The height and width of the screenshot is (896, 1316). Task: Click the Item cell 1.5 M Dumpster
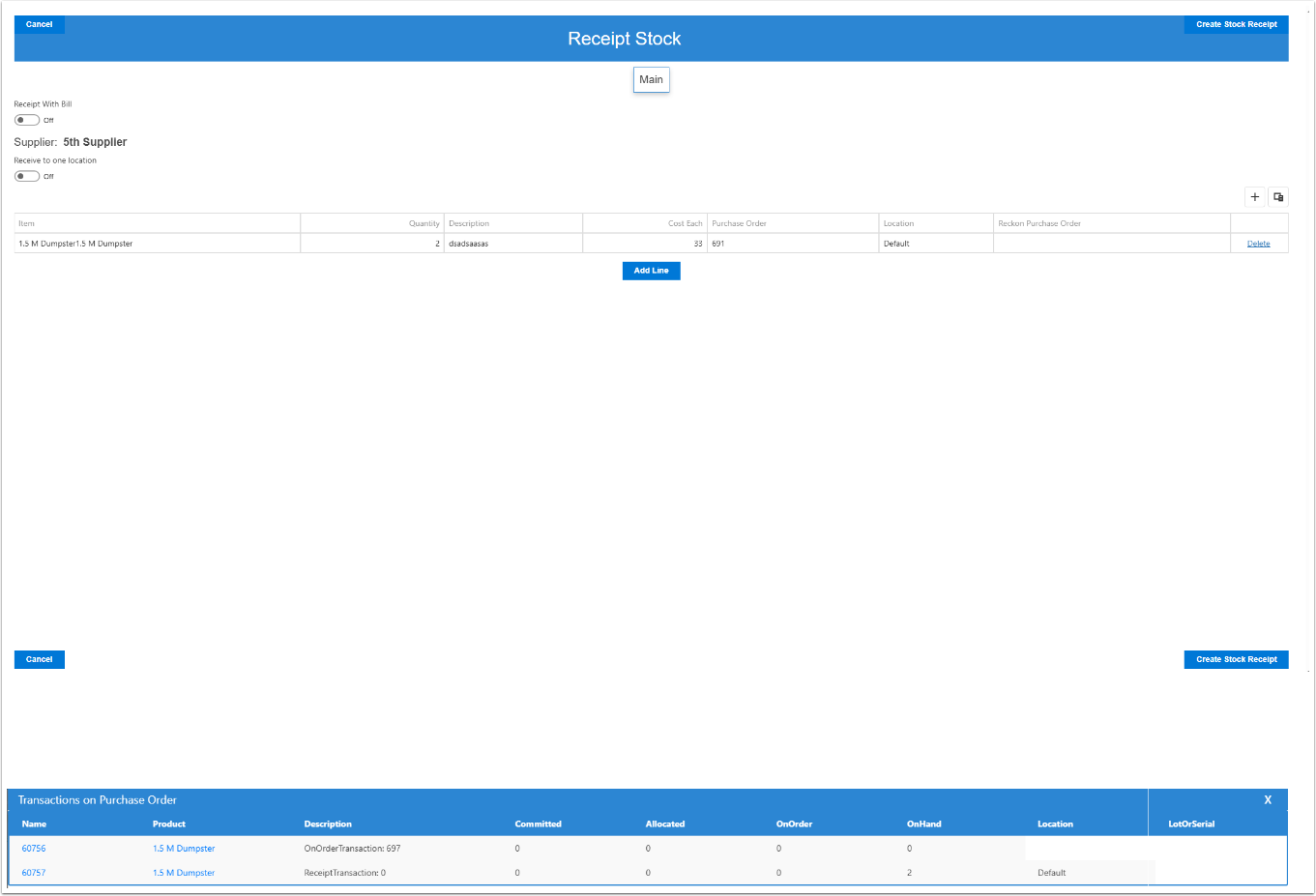[x=157, y=244]
